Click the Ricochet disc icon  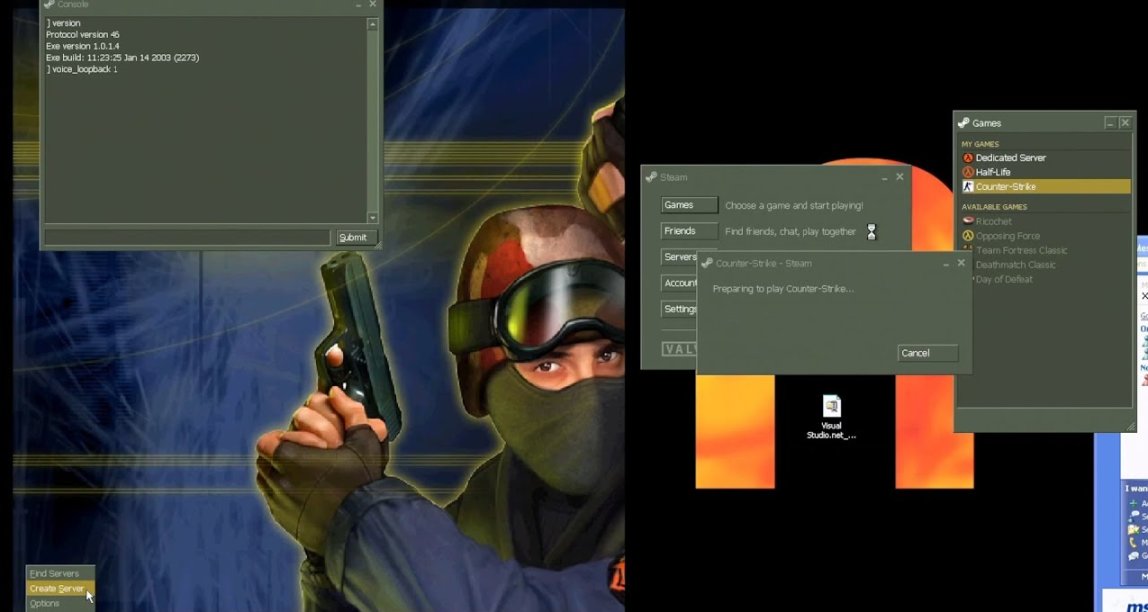968,220
